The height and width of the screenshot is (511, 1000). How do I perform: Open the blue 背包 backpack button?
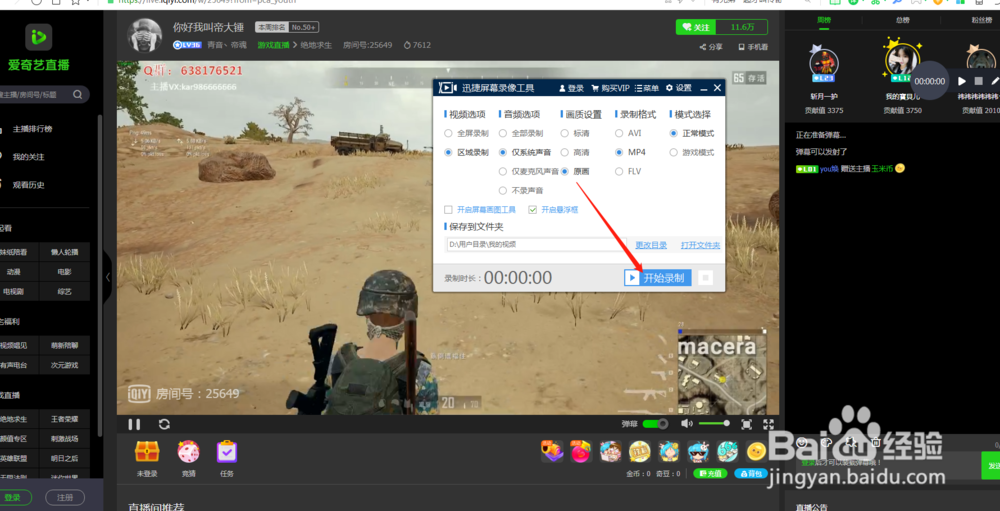[751, 474]
